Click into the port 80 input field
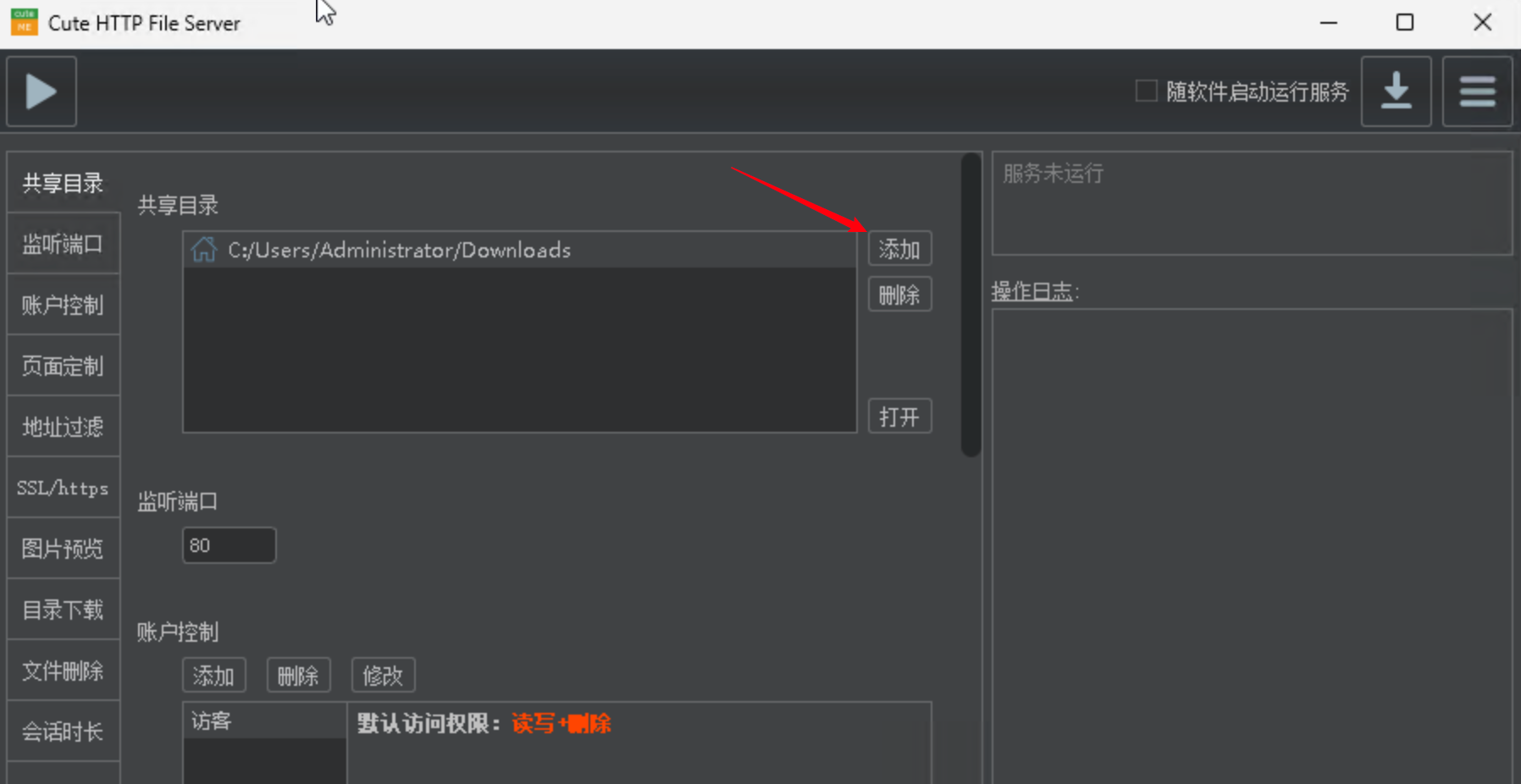Viewport: 1521px width, 784px height. [229, 545]
